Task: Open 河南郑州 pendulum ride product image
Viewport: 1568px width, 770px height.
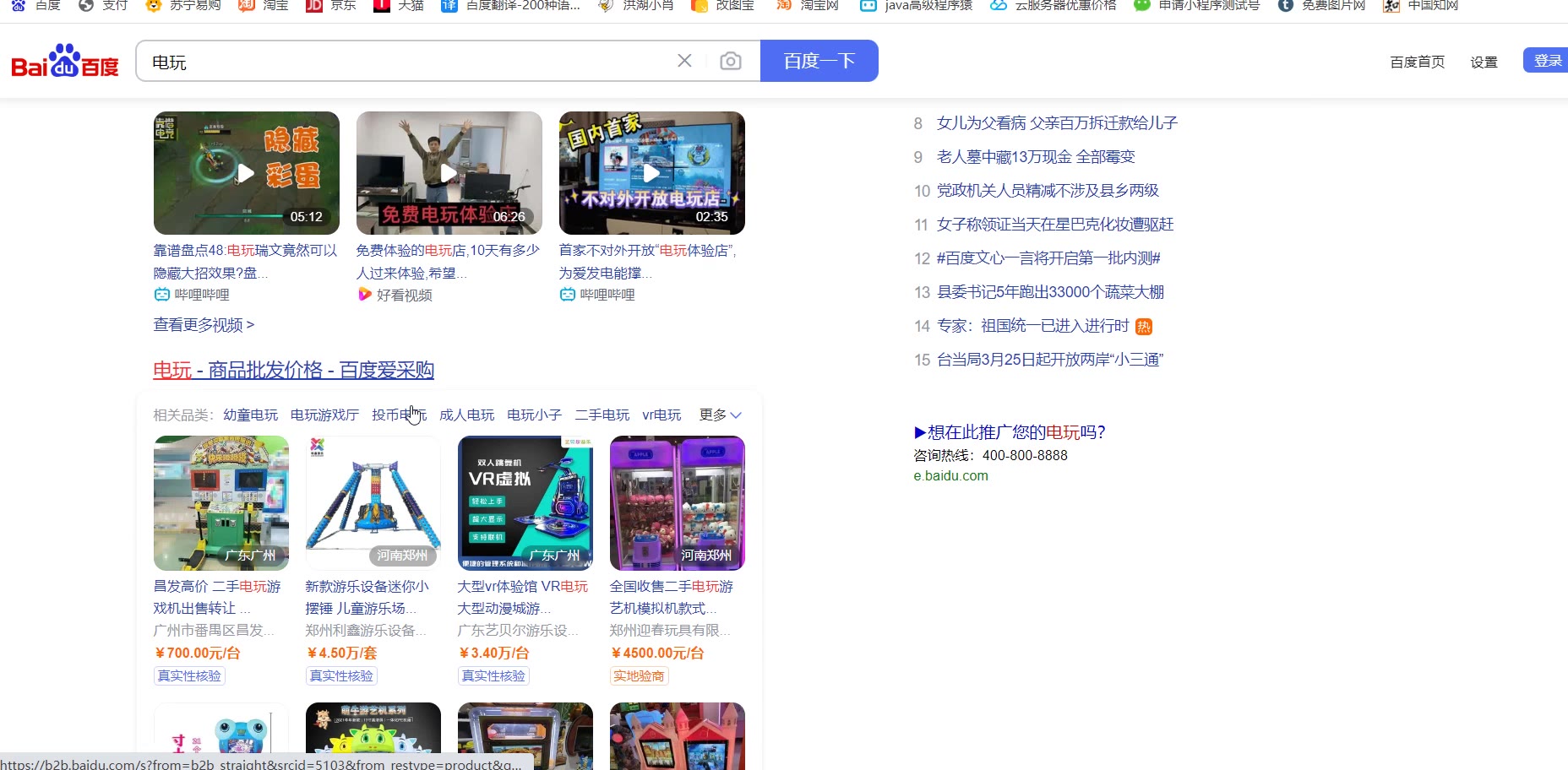Action: (x=373, y=503)
